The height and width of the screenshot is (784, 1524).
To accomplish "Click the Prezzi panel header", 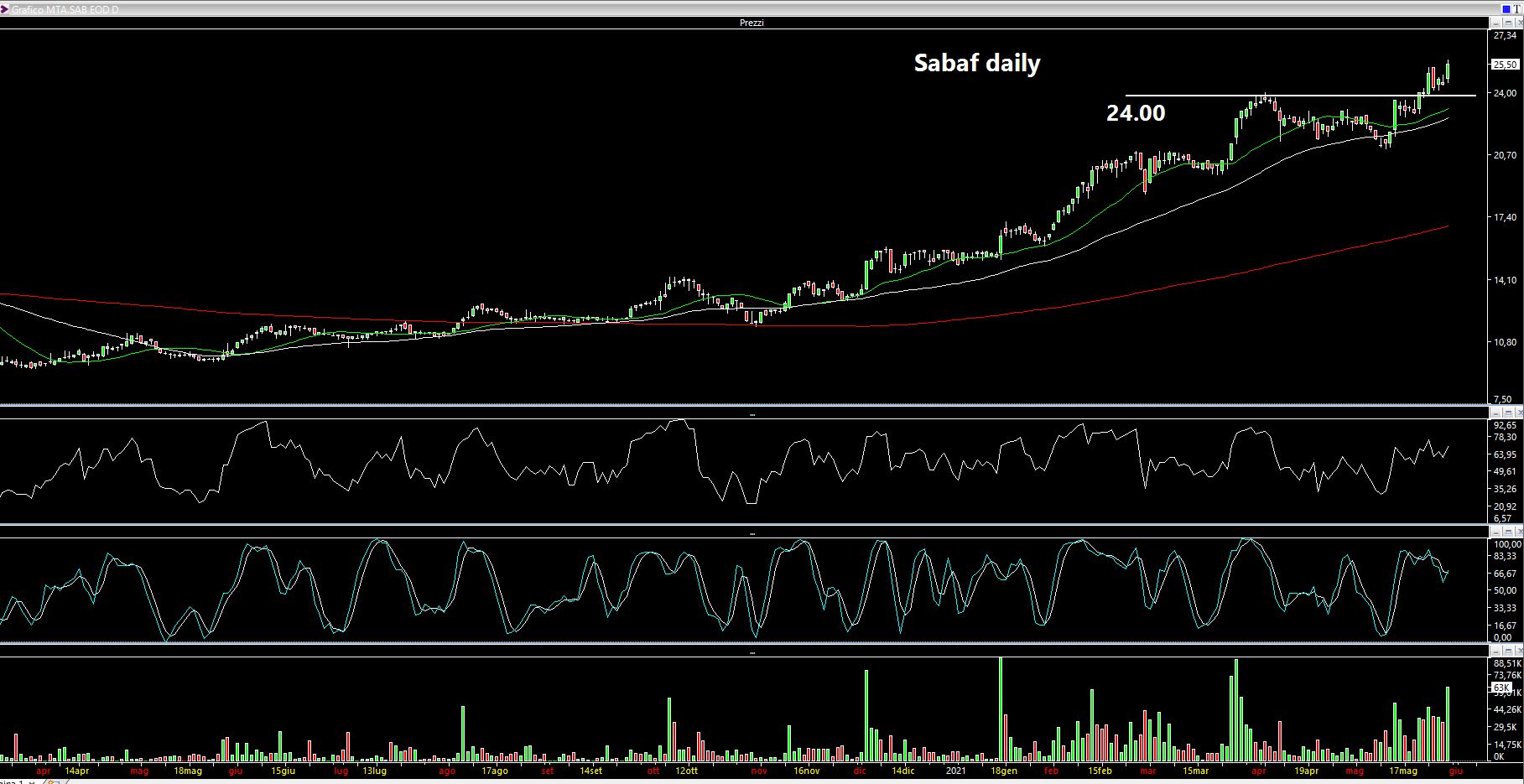I will (x=752, y=23).
